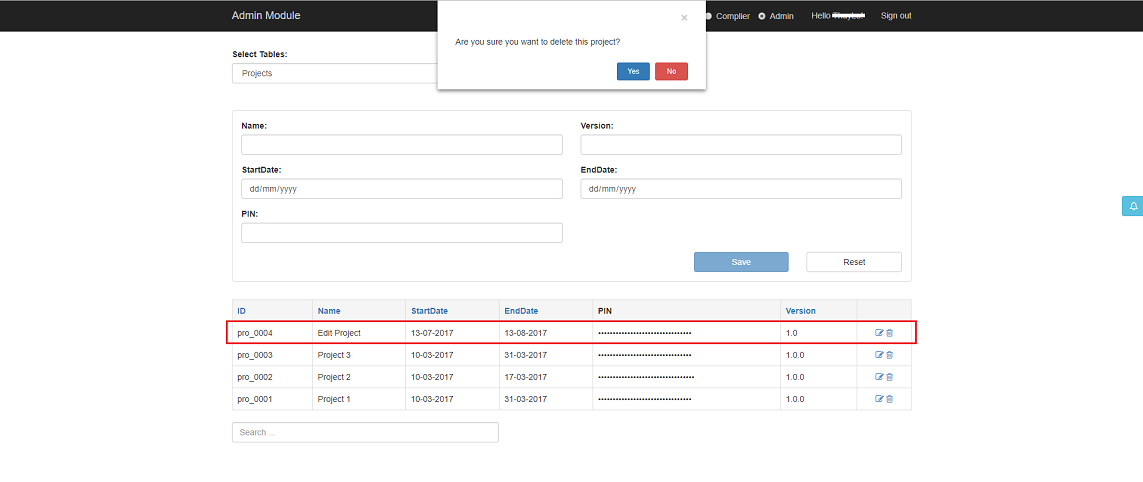The width and height of the screenshot is (1143, 482).
Task: Click the Project 1 name cell
Action: pos(359,399)
